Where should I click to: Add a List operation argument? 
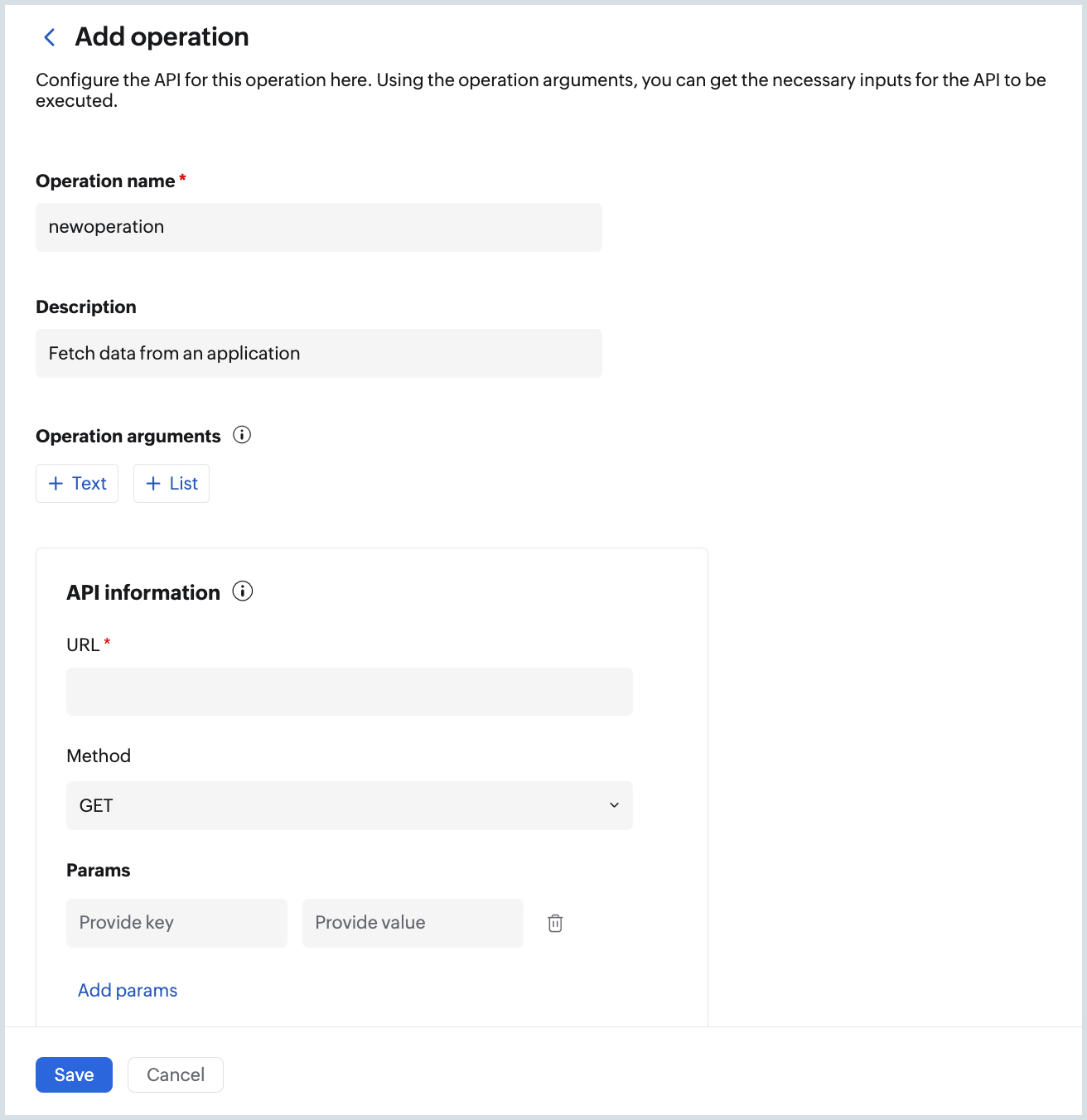(x=172, y=484)
